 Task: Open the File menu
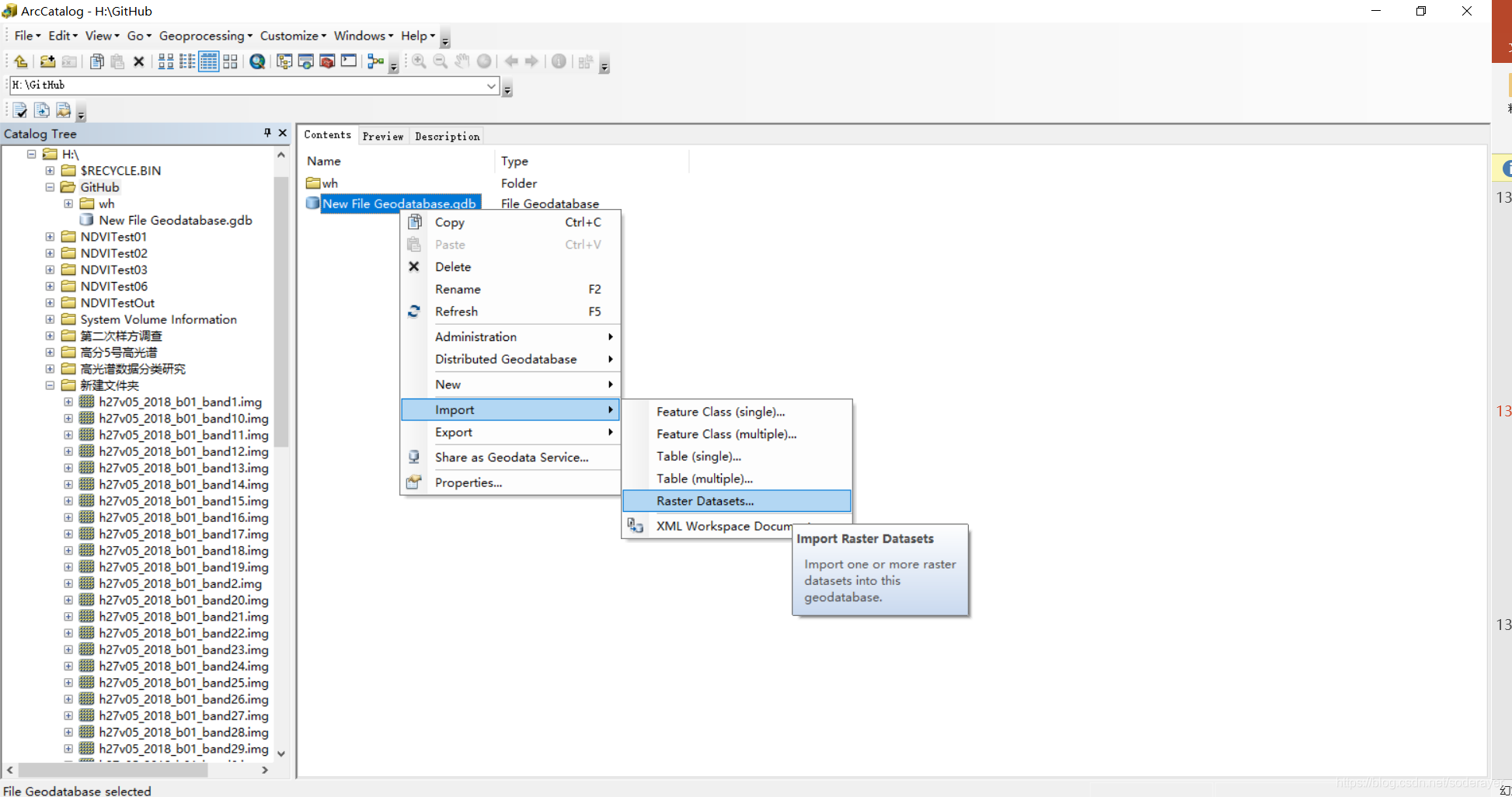coord(27,36)
